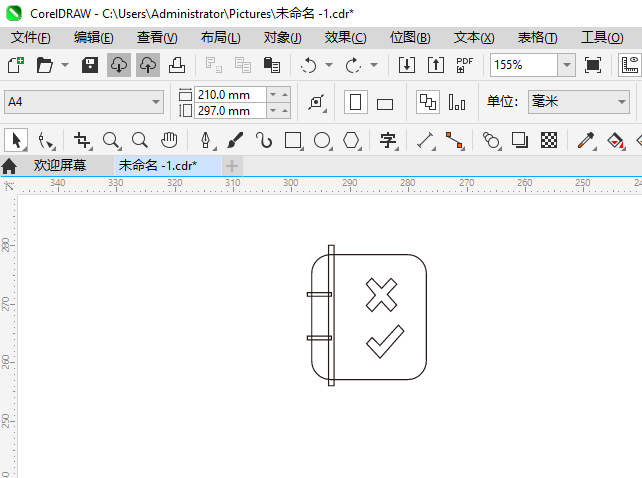Click the Import icon
This screenshot has height=478, width=642.
(407, 65)
